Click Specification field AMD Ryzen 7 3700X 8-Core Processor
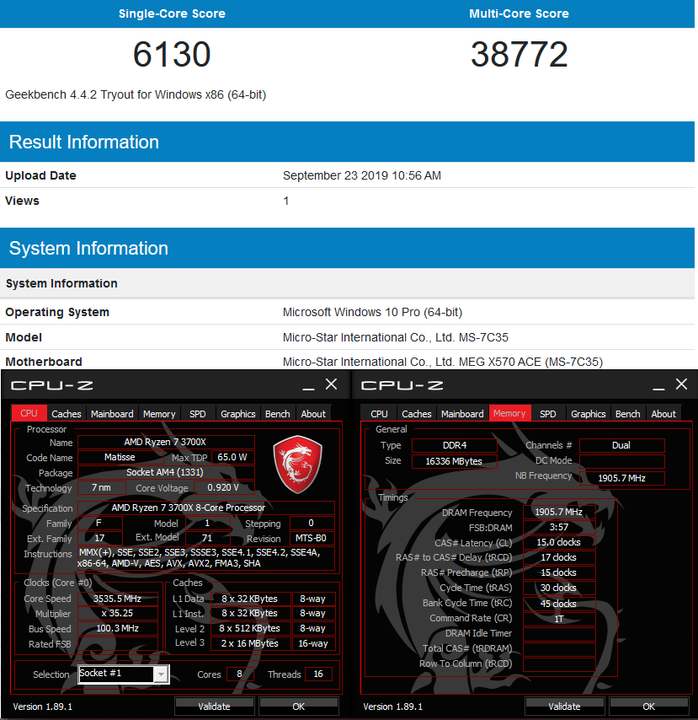698x720 pixels. pos(206,508)
